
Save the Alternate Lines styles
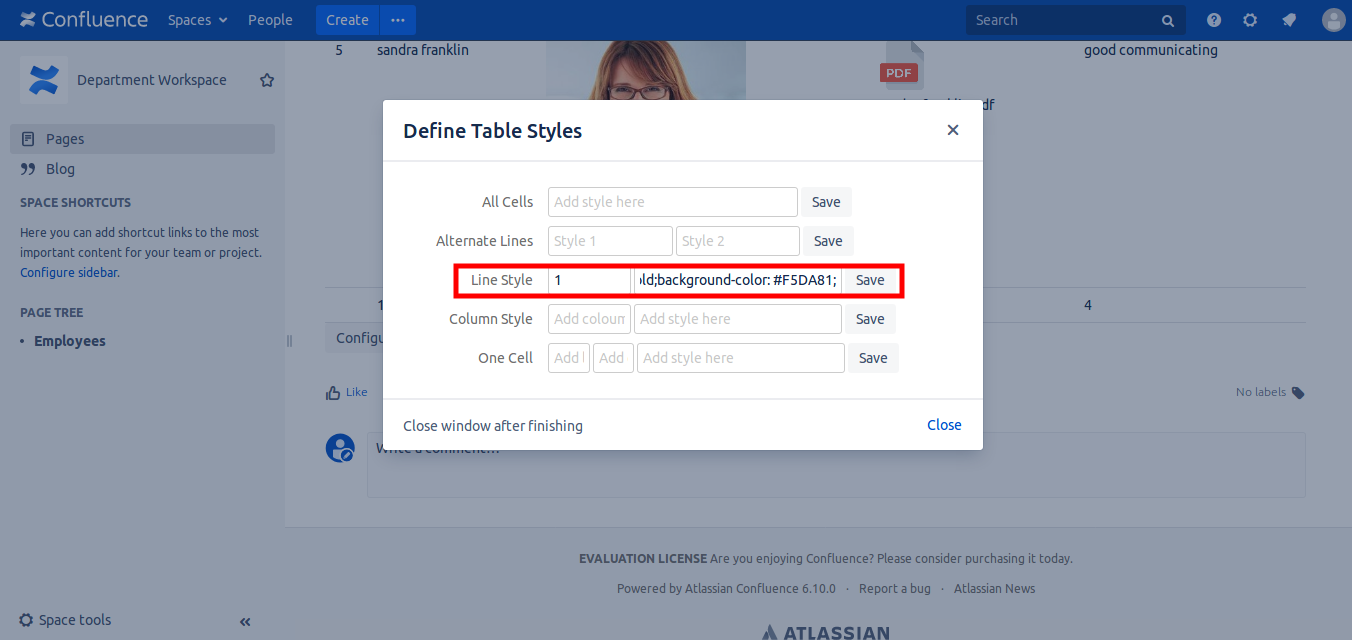(x=828, y=241)
